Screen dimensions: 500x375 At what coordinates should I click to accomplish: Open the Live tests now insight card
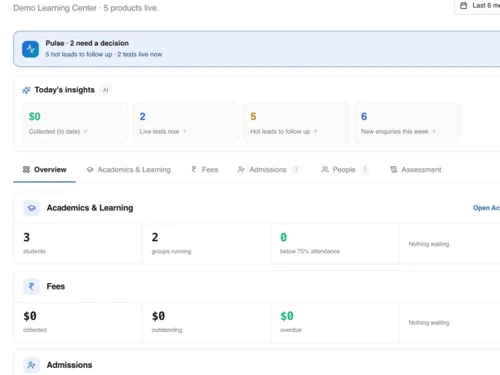pyautogui.click(x=186, y=123)
